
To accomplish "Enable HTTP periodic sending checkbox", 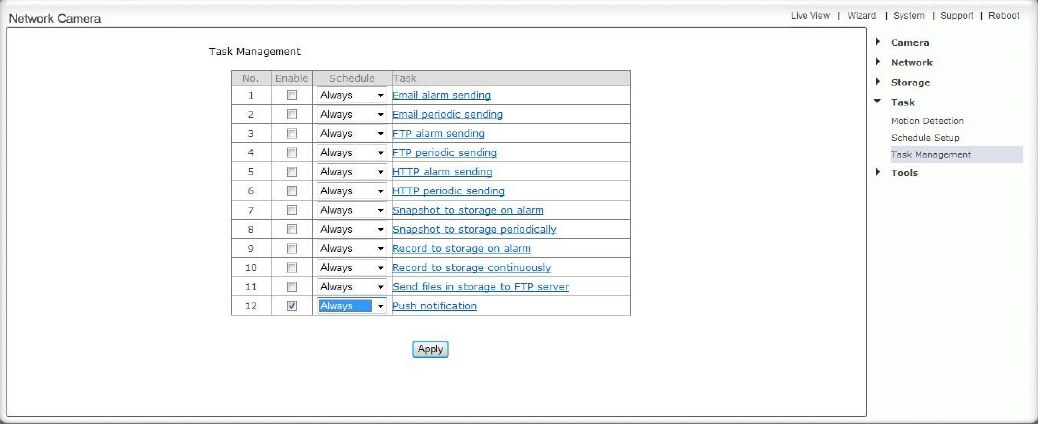I will tap(292, 191).
